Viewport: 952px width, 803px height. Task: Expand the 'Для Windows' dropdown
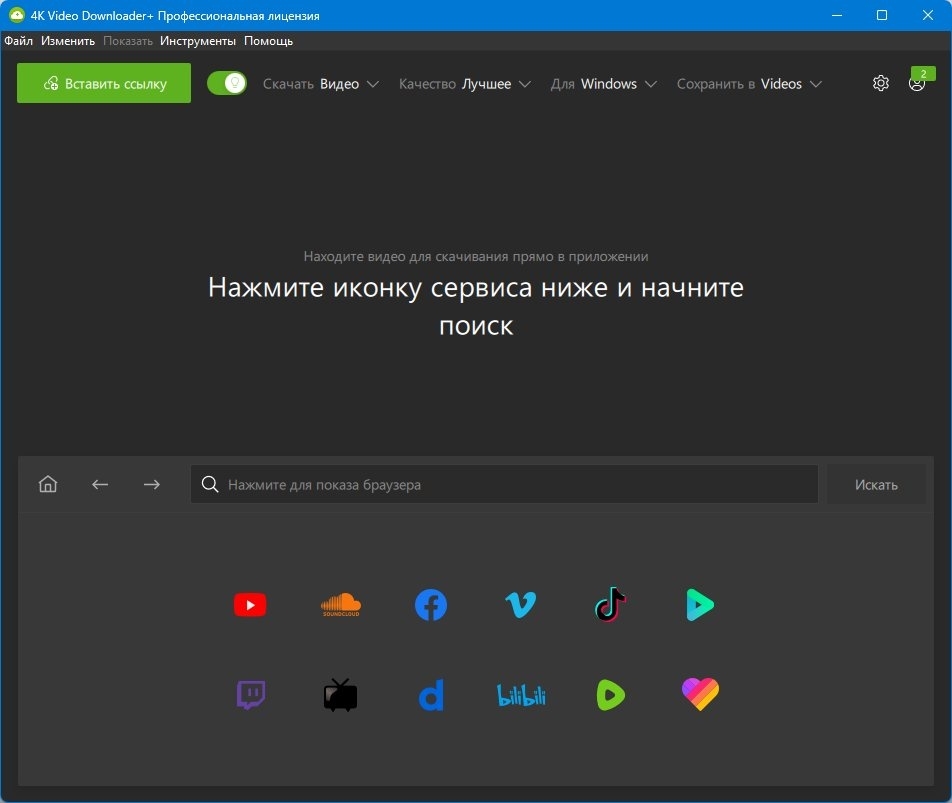coord(604,84)
